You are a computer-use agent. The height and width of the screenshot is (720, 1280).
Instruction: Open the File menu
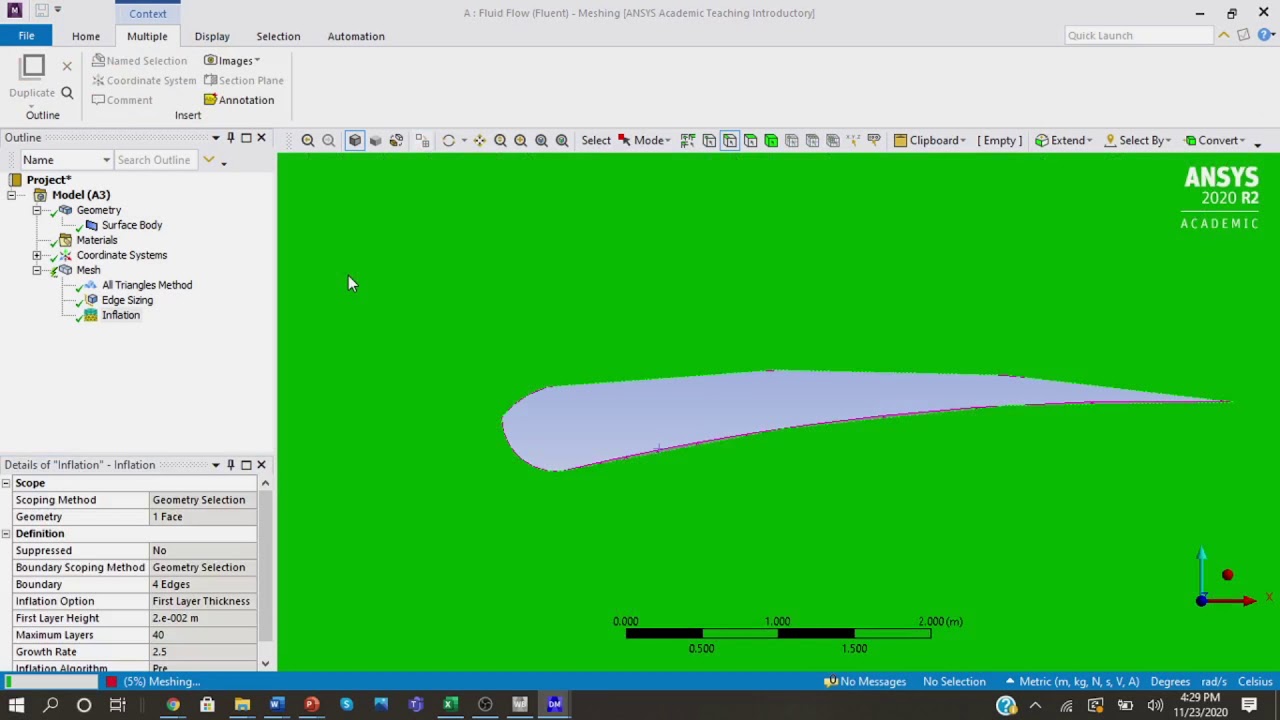(27, 36)
